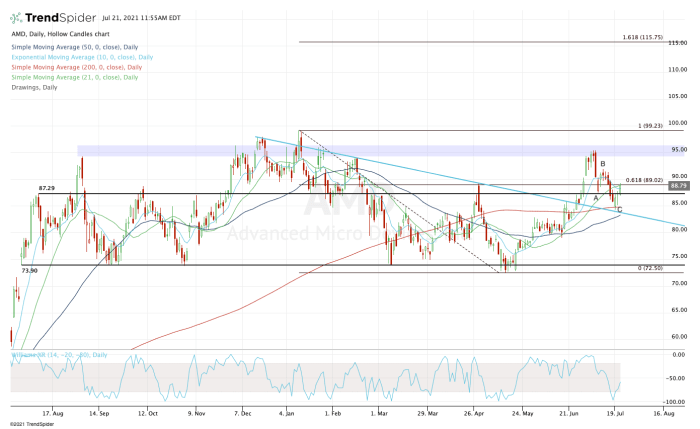
Task: Click the 60.00 price axis label
Action: pyautogui.click(x=679, y=337)
